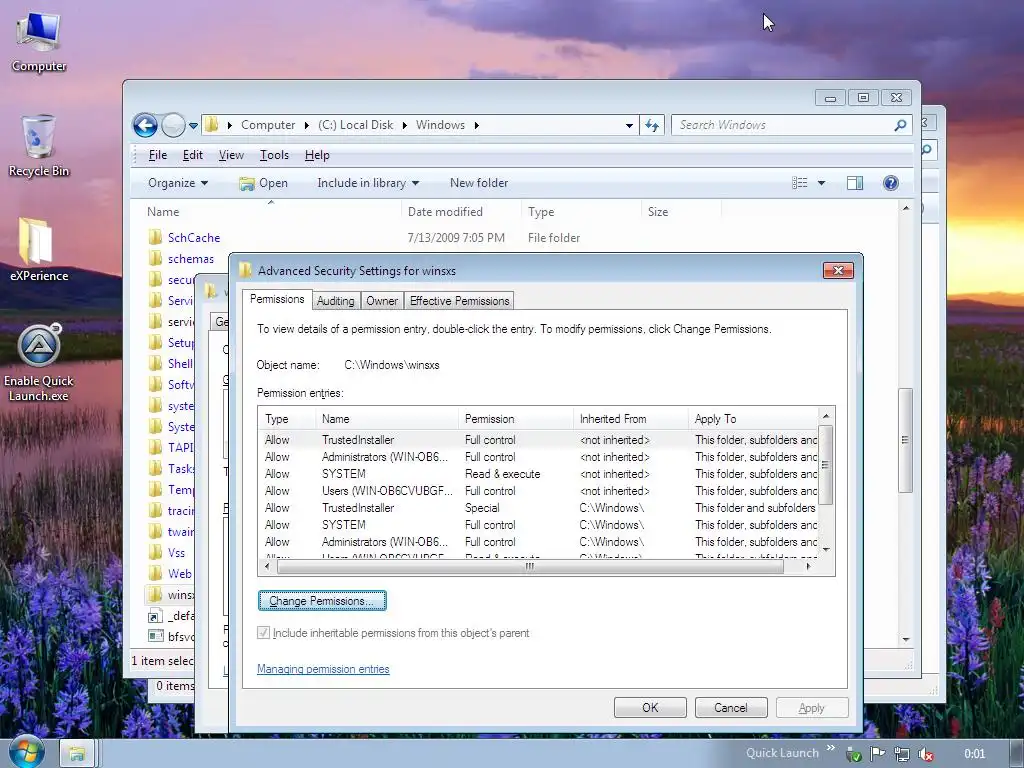Click New folder toolbar button
The height and width of the screenshot is (768, 1024).
(479, 183)
